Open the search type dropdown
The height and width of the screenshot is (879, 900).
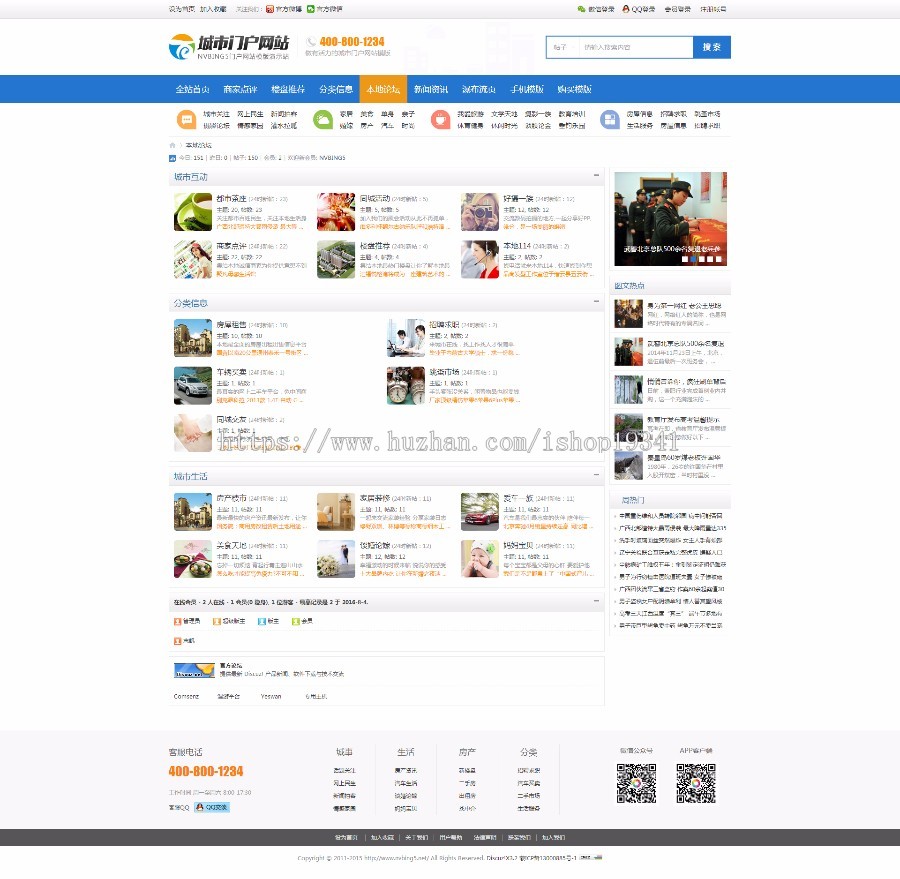[x=562, y=47]
